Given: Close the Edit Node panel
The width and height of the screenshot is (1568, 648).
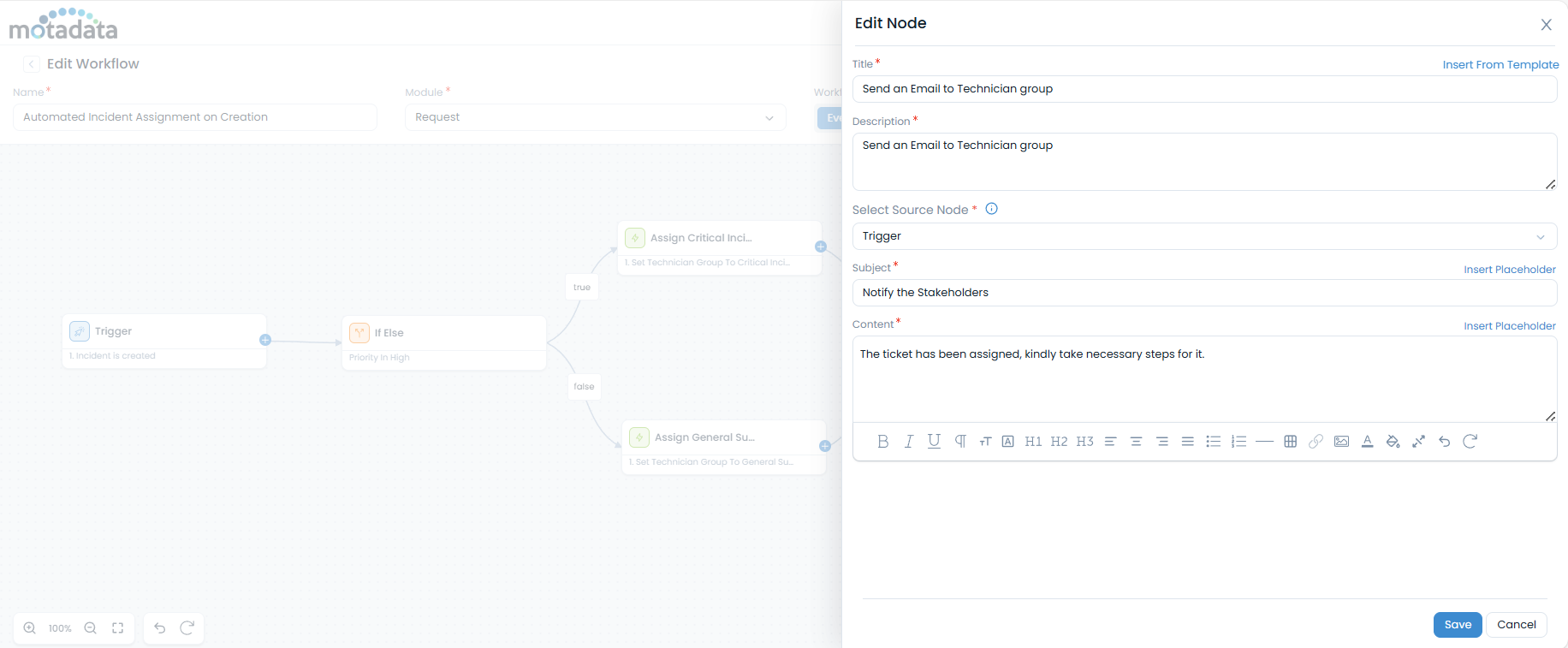Looking at the screenshot, I should (x=1547, y=25).
